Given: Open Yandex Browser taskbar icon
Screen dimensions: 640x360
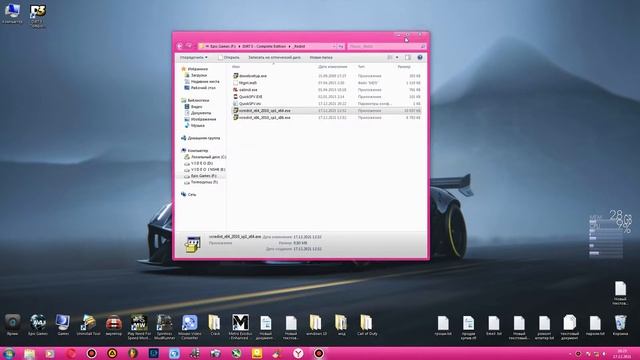Looking at the screenshot, I should (298, 353).
